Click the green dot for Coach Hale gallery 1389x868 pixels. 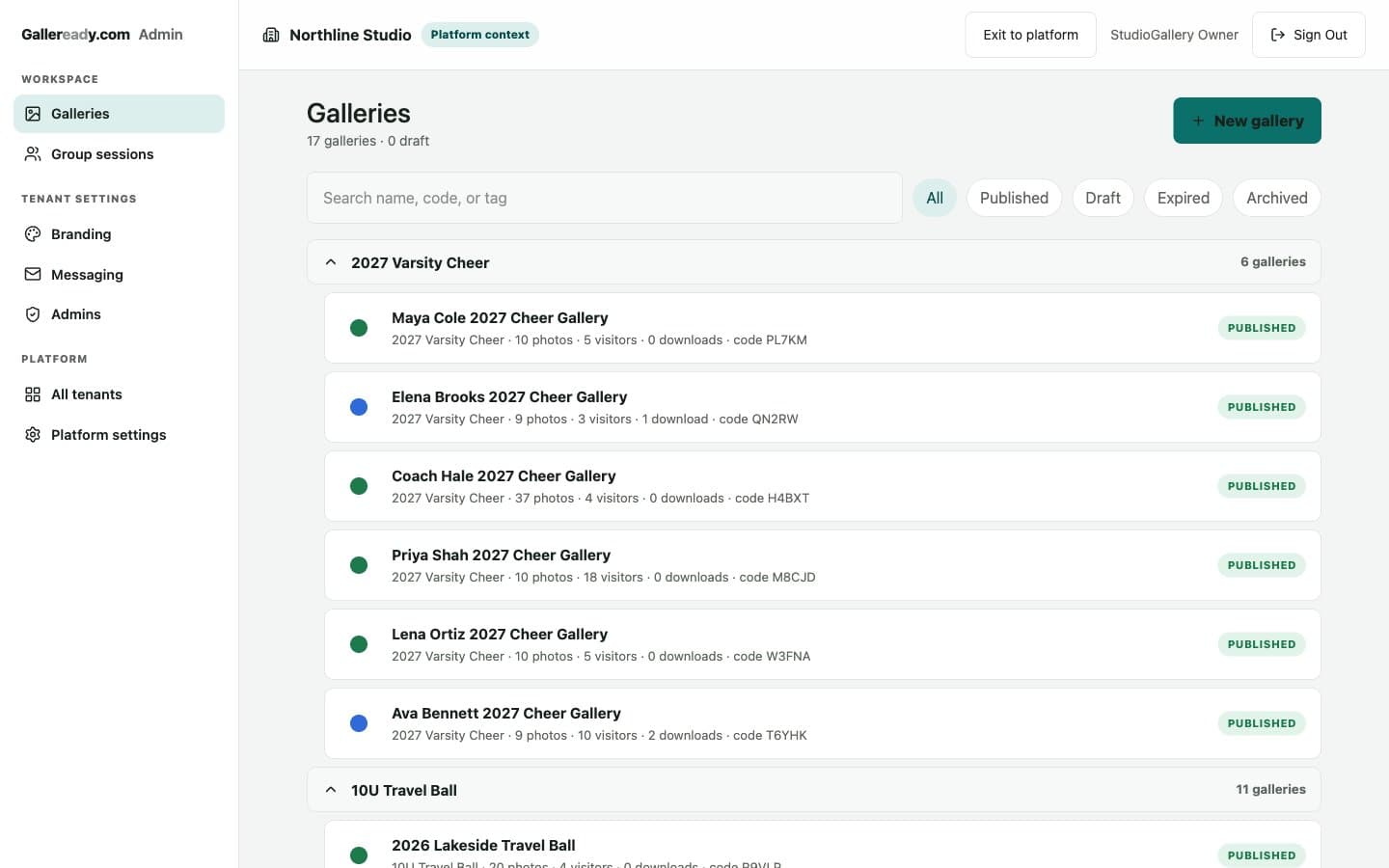pyautogui.click(x=359, y=486)
